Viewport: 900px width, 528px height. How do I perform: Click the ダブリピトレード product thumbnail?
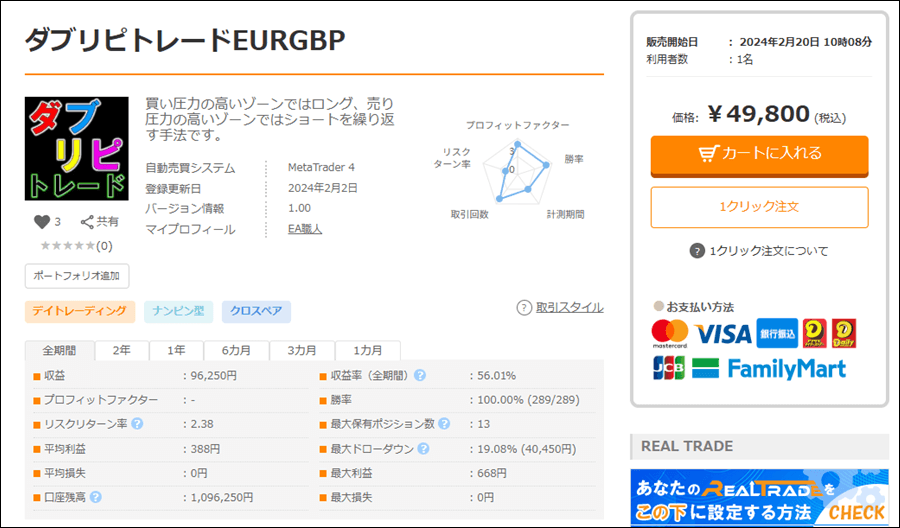(x=77, y=149)
